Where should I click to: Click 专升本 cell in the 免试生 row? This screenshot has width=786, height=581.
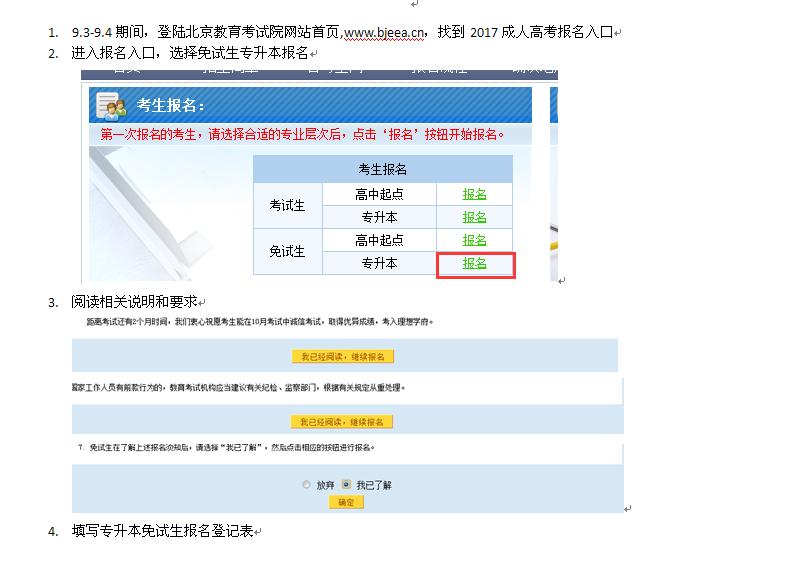pyautogui.click(x=379, y=263)
